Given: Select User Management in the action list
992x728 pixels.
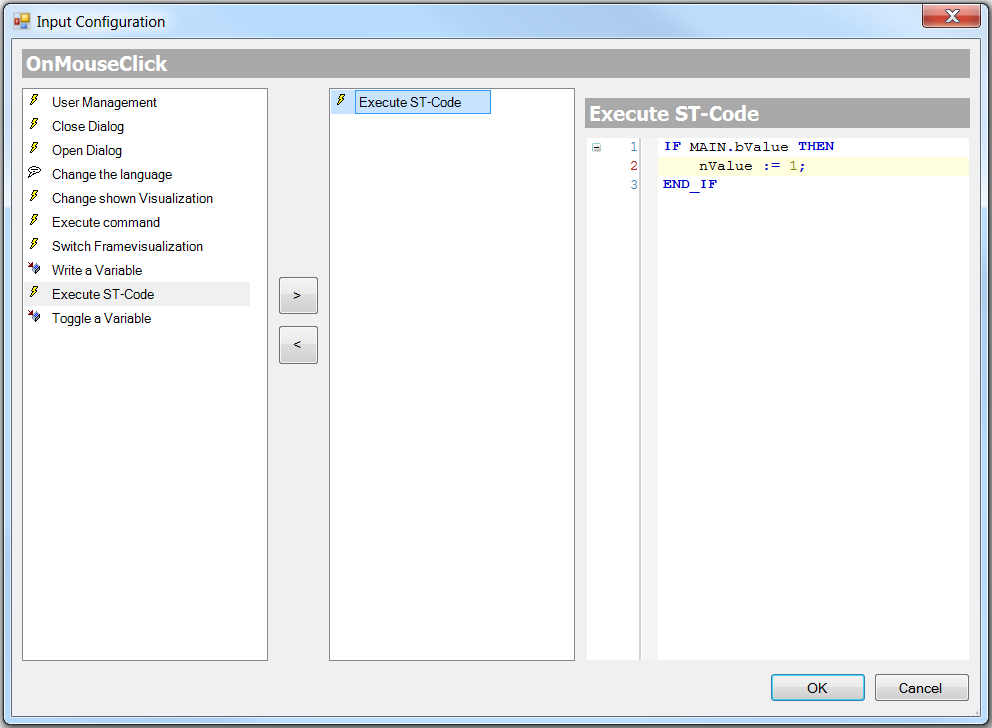Looking at the screenshot, I should coord(104,102).
